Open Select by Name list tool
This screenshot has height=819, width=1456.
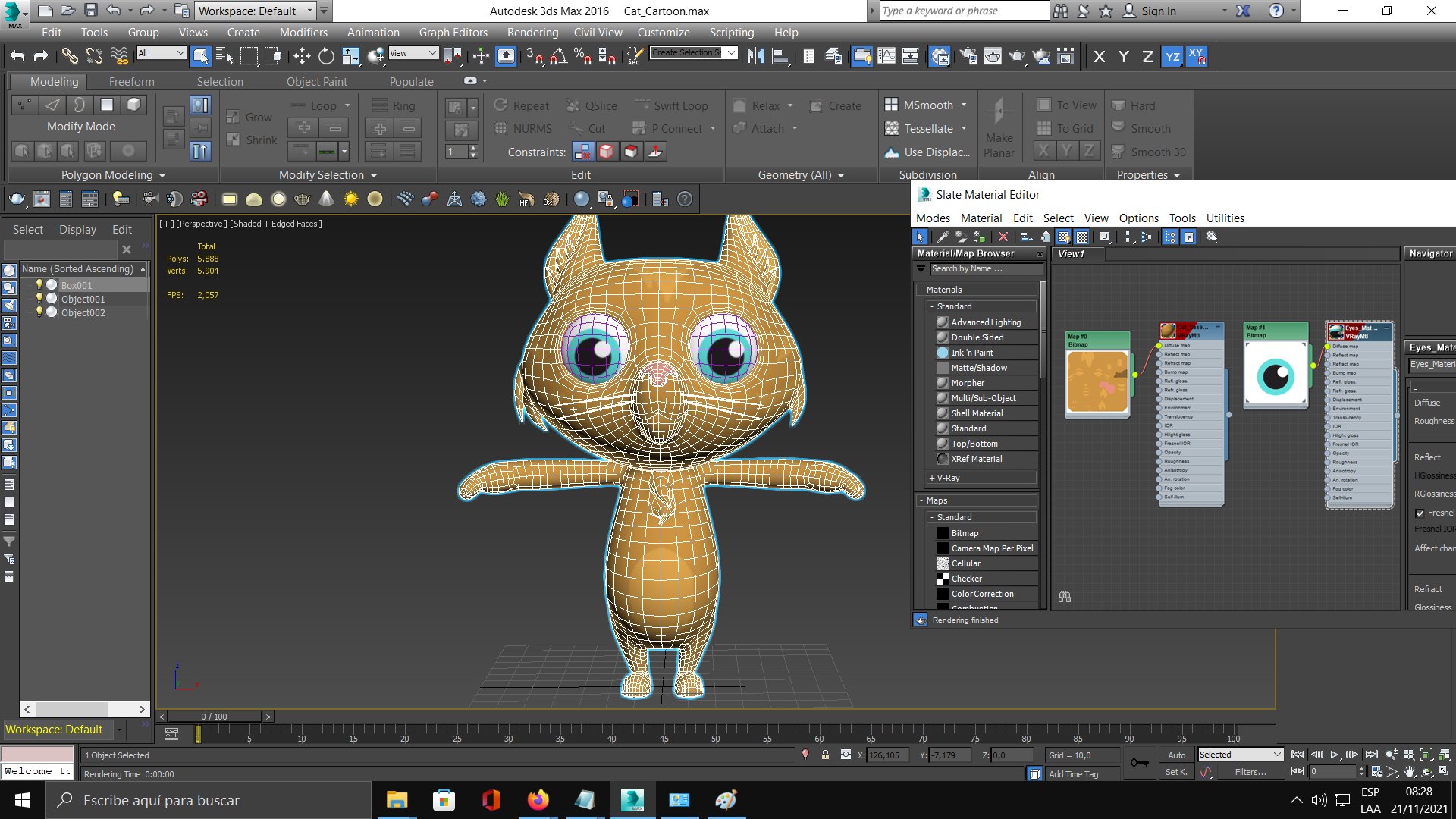(224, 55)
